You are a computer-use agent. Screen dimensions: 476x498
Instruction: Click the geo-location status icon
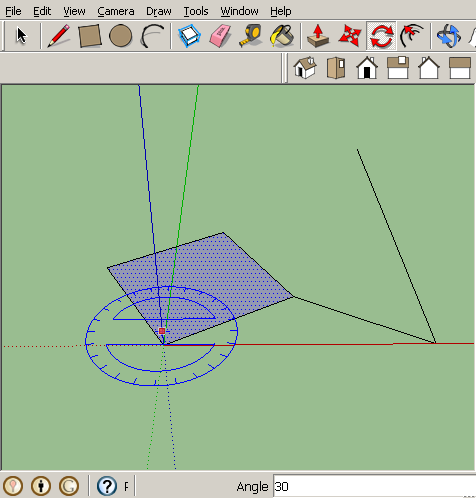tap(13, 486)
